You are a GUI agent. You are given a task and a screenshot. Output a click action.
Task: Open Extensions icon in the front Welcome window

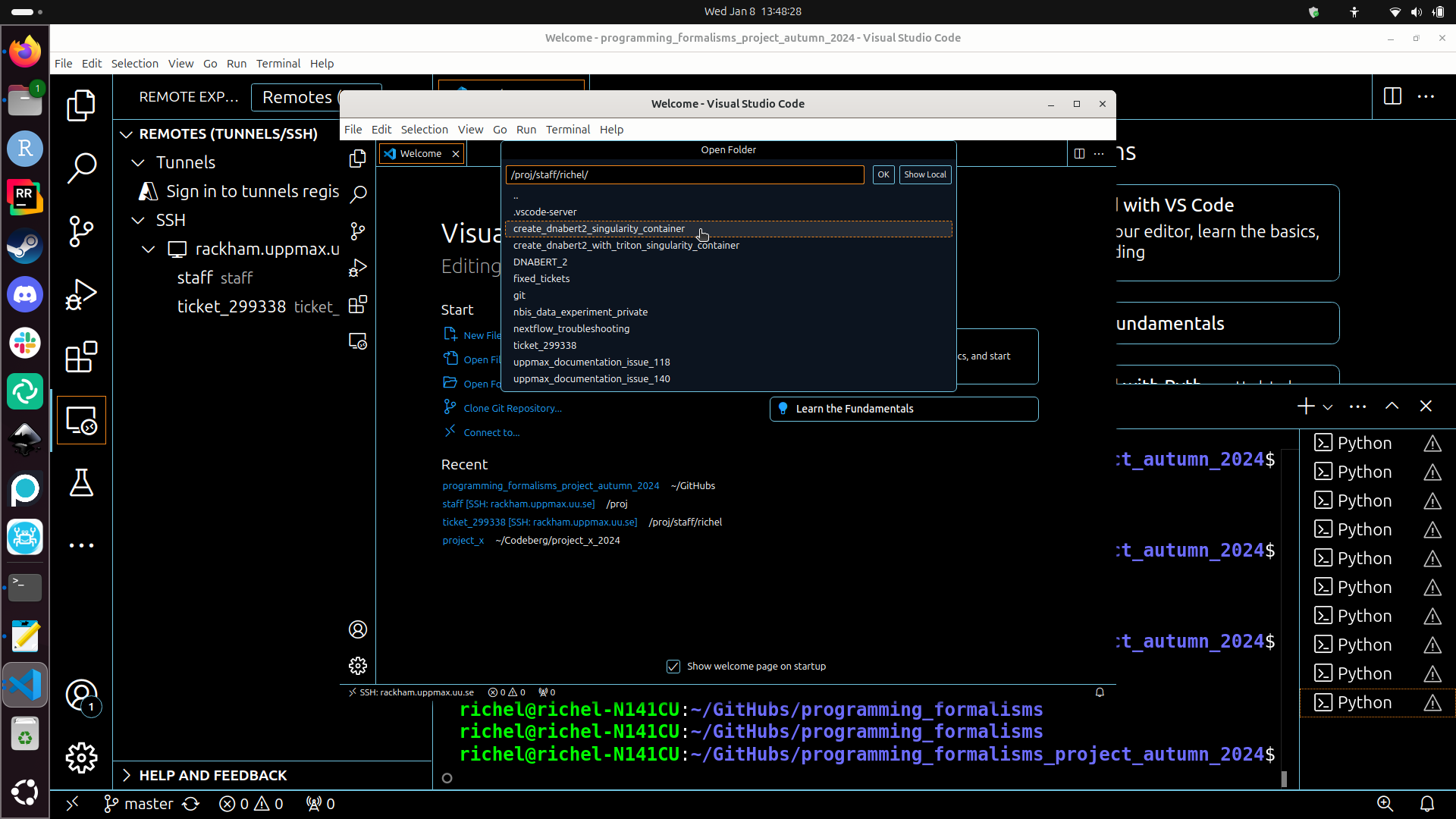(x=358, y=305)
